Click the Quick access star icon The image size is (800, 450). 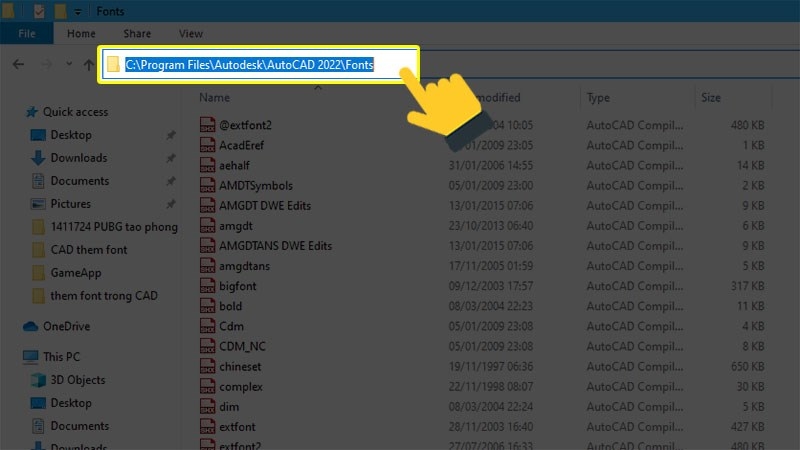click(32, 112)
